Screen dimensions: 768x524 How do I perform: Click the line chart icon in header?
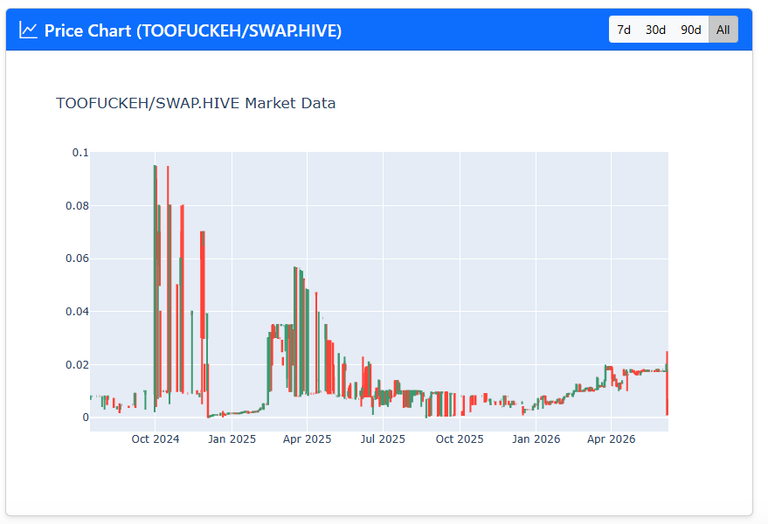pyautogui.click(x=28, y=30)
